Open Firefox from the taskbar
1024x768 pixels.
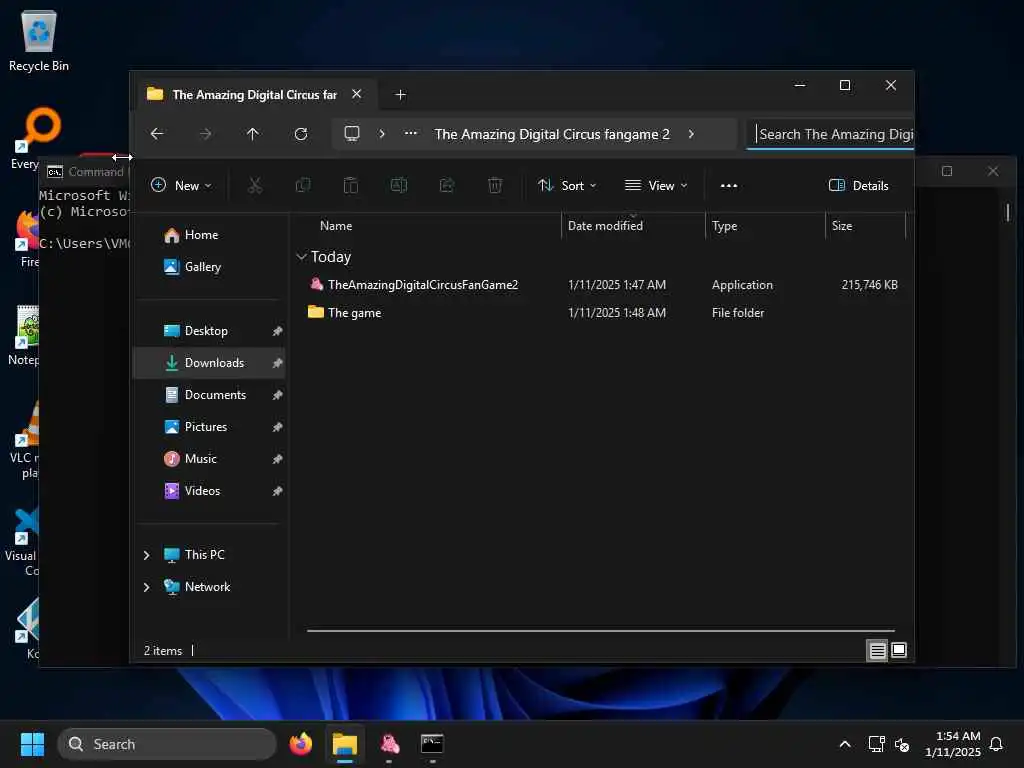click(x=301, y=744)
